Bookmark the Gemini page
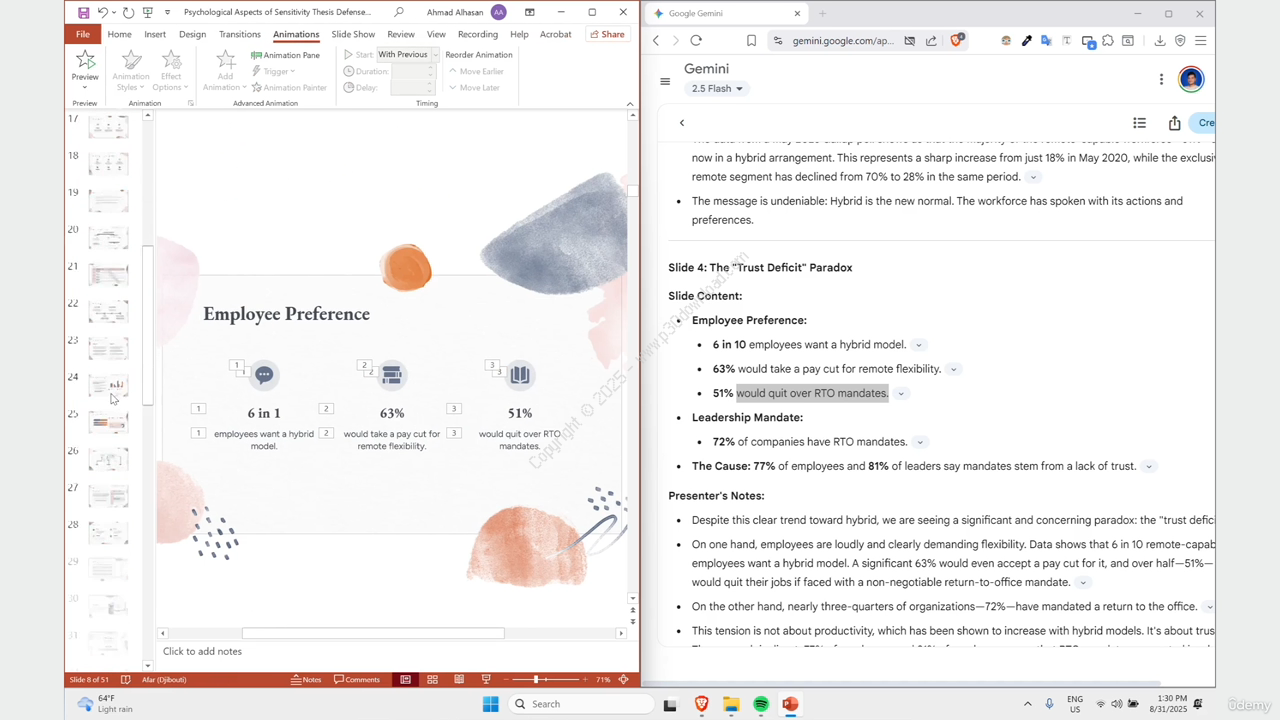 (751, 41)
